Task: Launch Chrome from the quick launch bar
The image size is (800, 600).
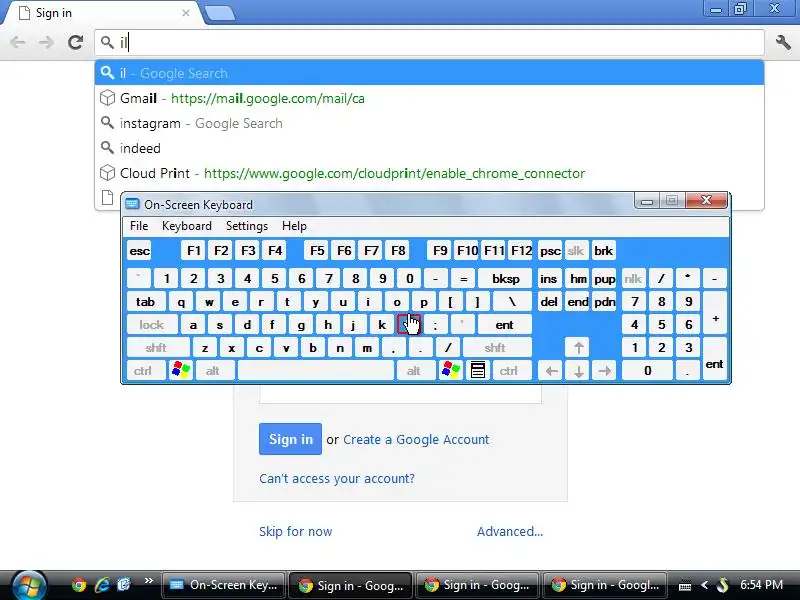Action: (79, 585)
